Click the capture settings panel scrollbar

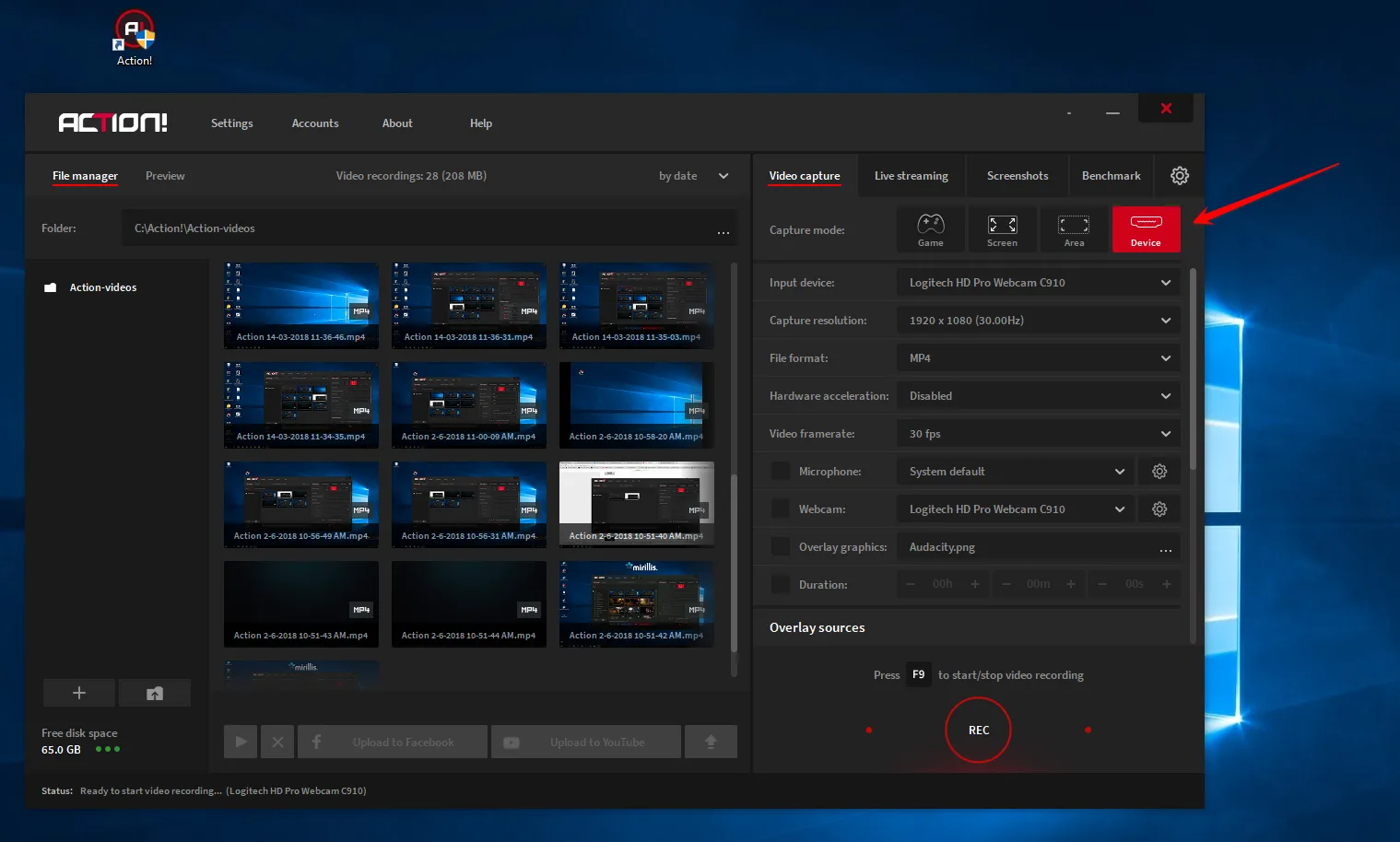click(1193, 368)
